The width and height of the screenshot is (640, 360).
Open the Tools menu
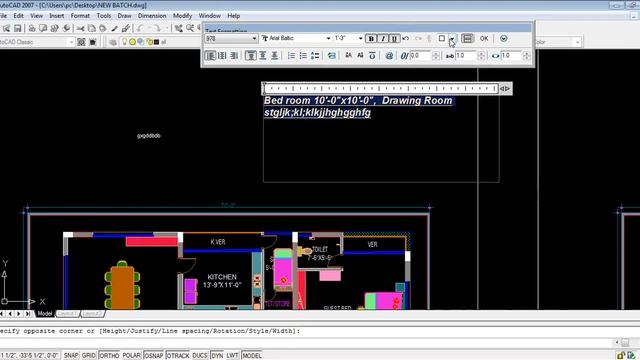104,16
